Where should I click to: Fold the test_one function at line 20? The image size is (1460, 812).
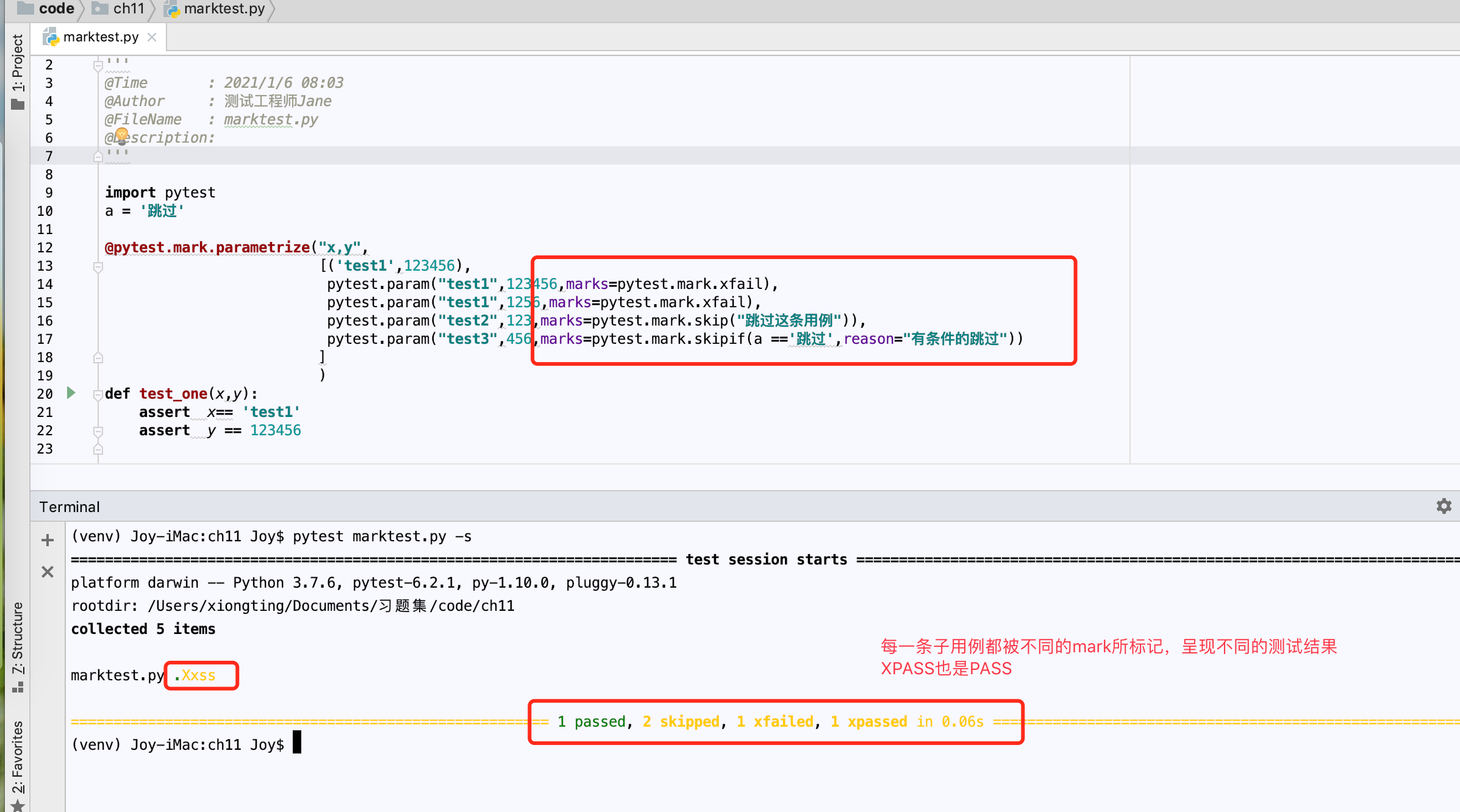click(98, 394)
